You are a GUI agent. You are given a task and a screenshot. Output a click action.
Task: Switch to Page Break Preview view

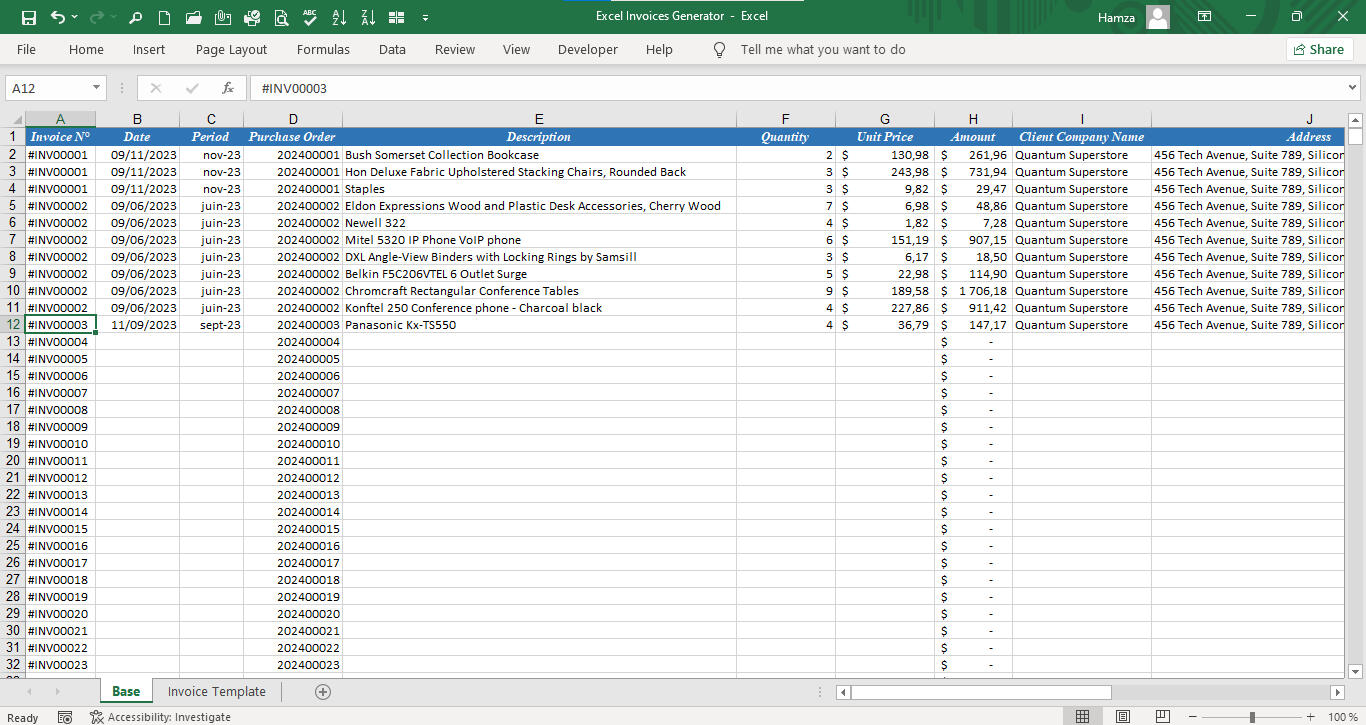[x=1162, y=716]
